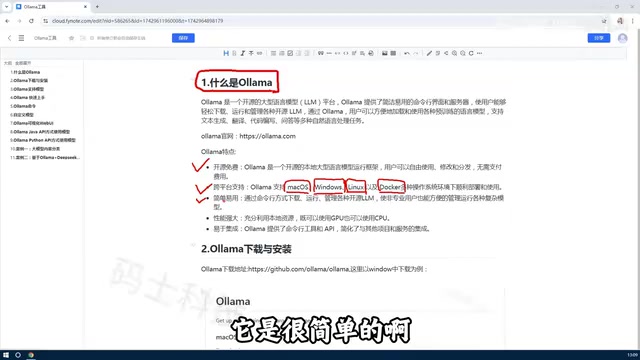Image resolution: width=640 pixels, height=360 pixels.
Task: Select the heading H format icon
Action: click(226, 53)
